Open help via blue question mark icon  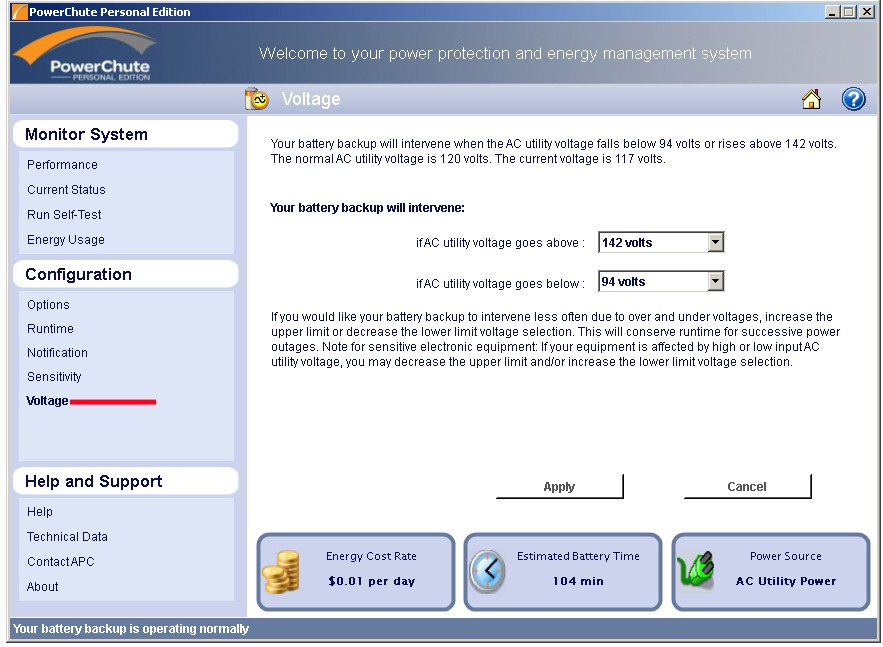(x=853, y=99)
